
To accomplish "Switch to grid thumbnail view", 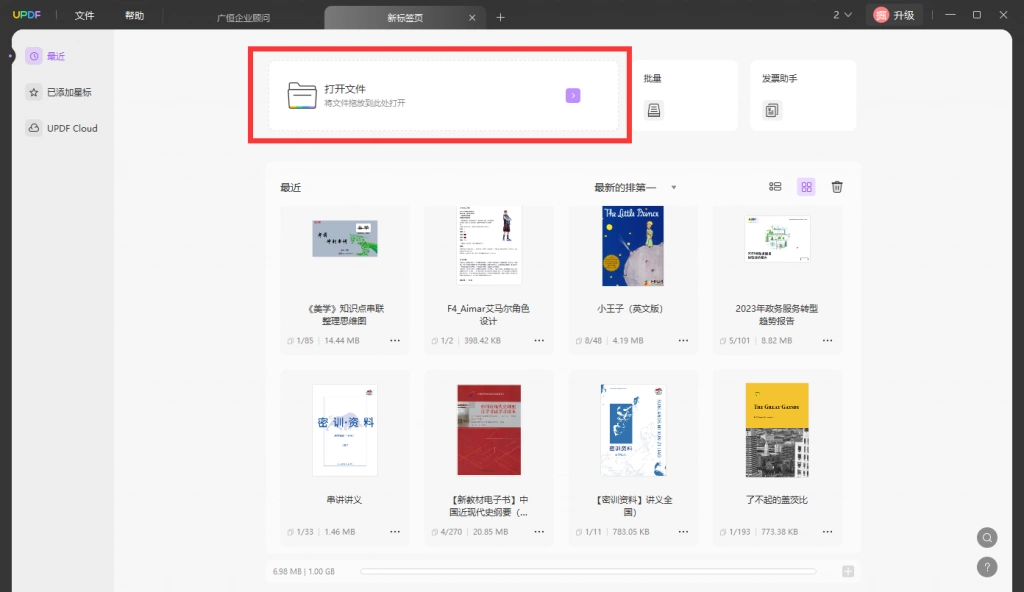I will pos(807,187).
